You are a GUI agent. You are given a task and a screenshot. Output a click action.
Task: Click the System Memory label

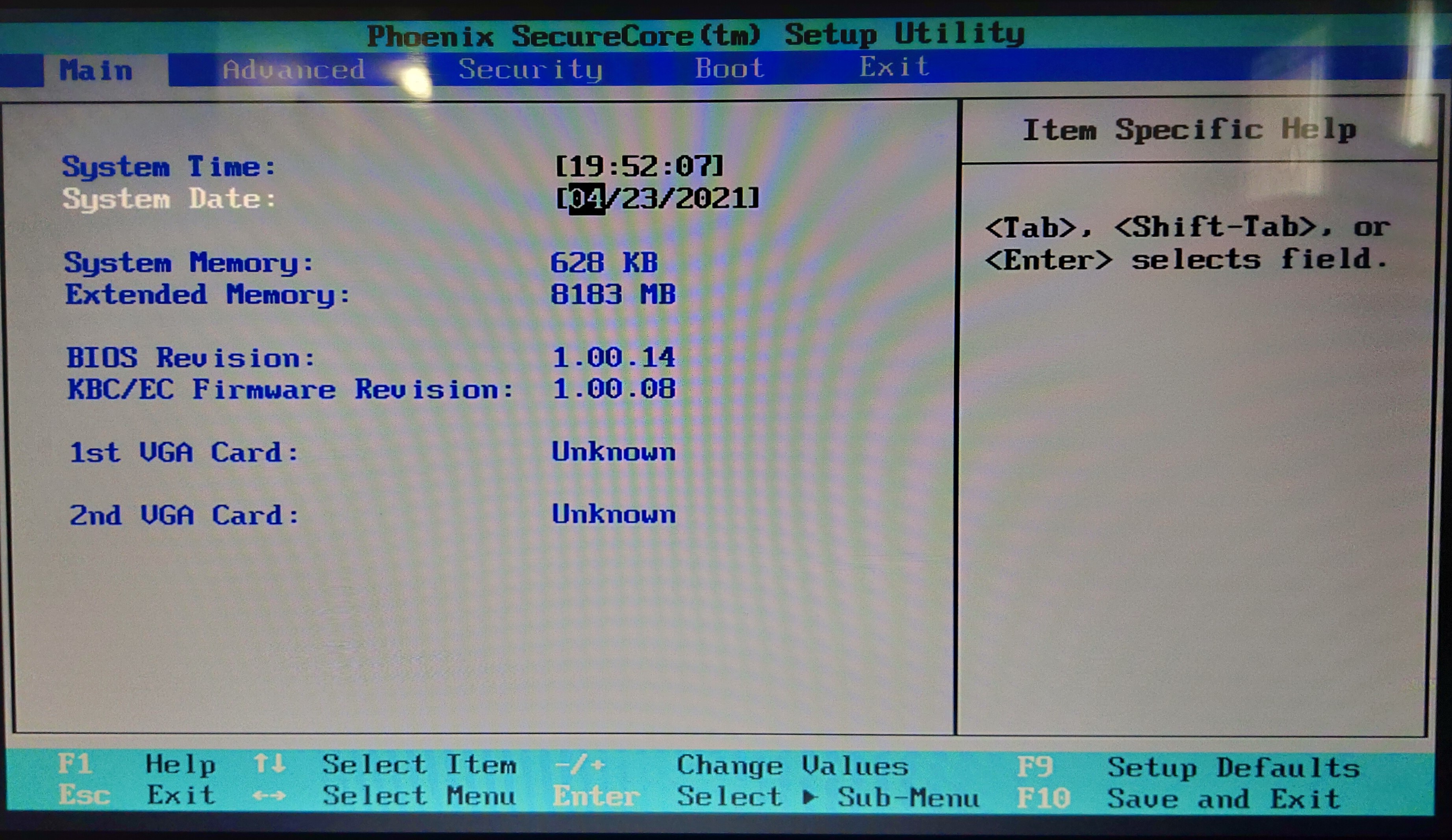[188, 263]
